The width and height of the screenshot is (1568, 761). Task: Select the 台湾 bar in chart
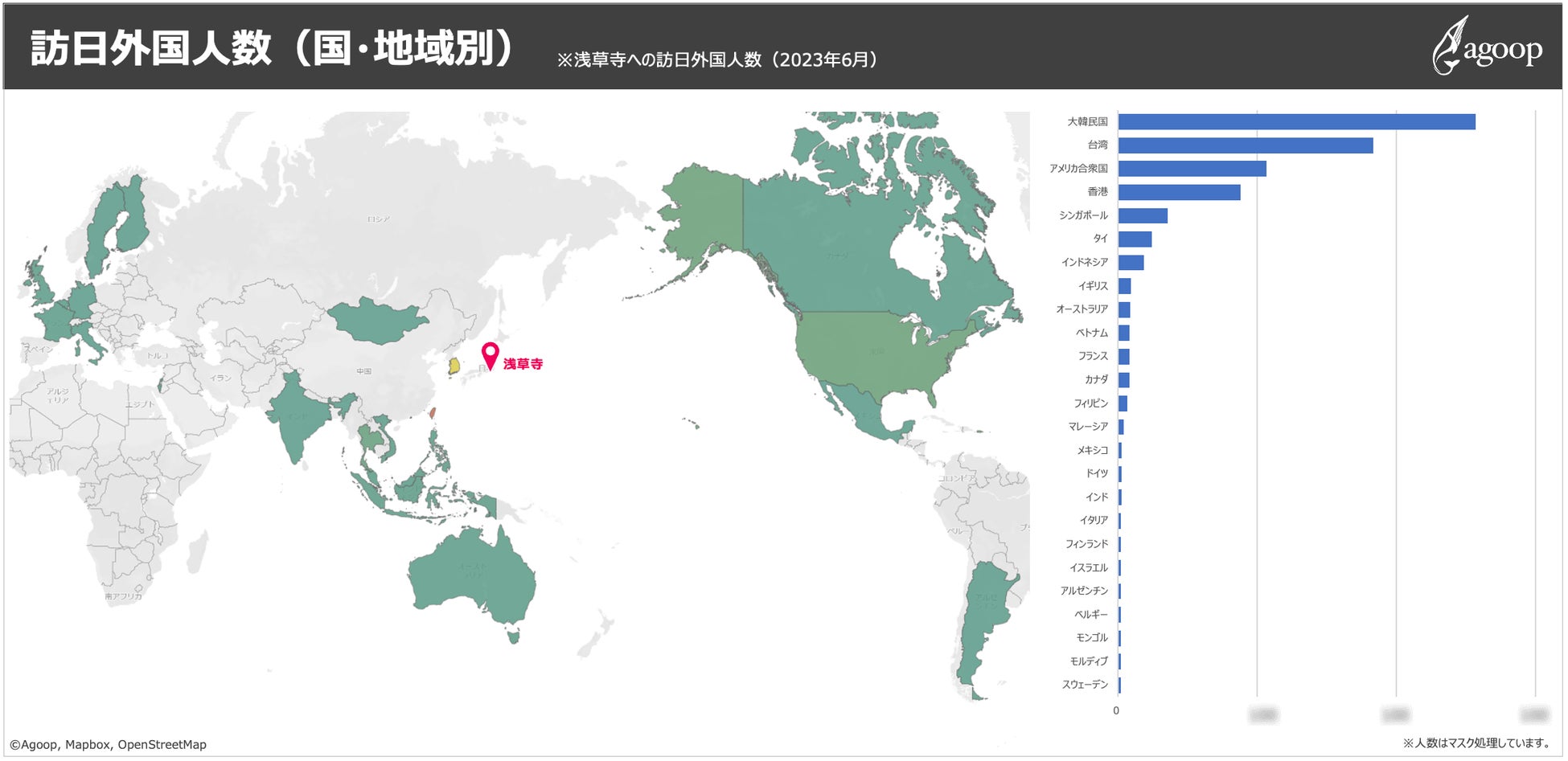point(1246,145)
